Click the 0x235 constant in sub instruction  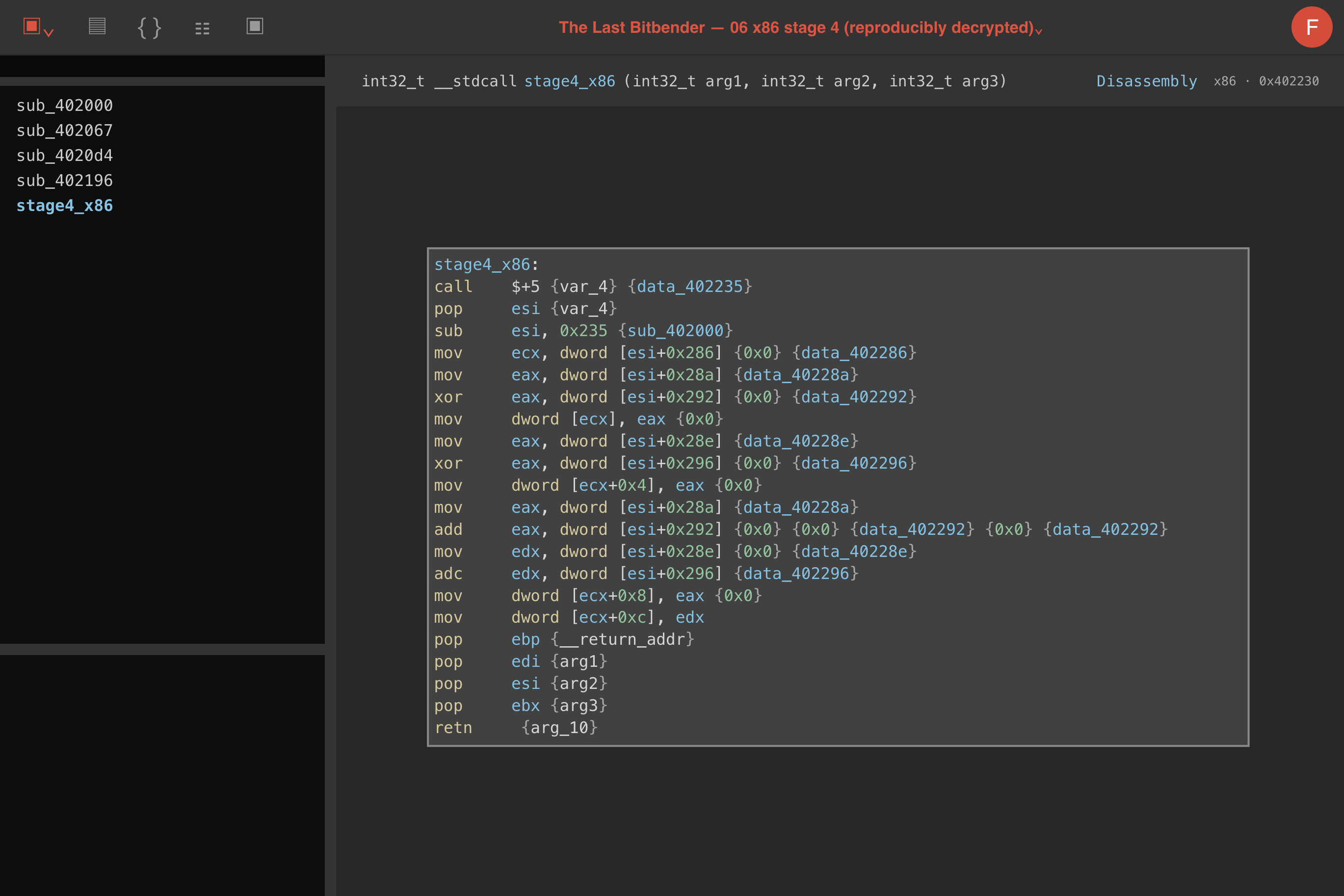[583, 330]
